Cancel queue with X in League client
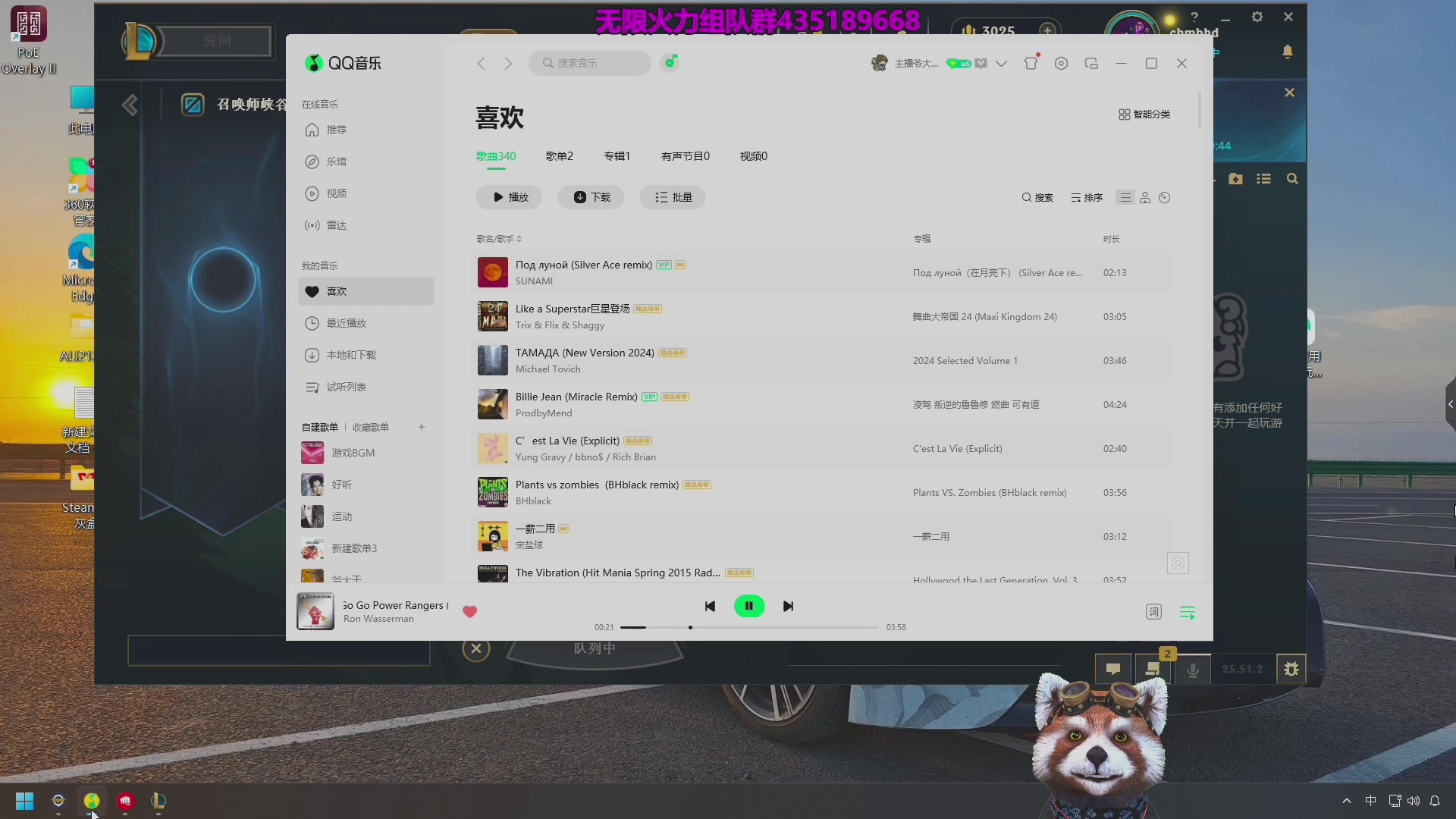Screen dimensions: 1456x819 [x=476, y=648]
